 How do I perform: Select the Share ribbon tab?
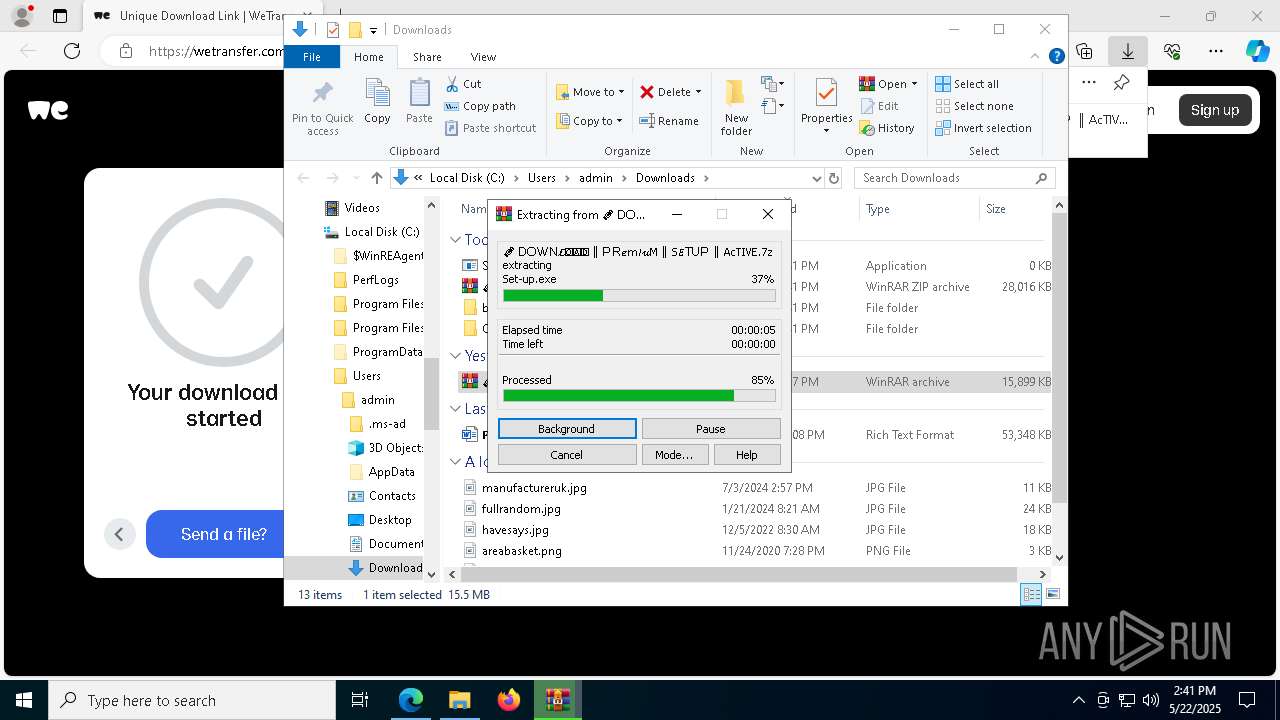tap(427, 57)
